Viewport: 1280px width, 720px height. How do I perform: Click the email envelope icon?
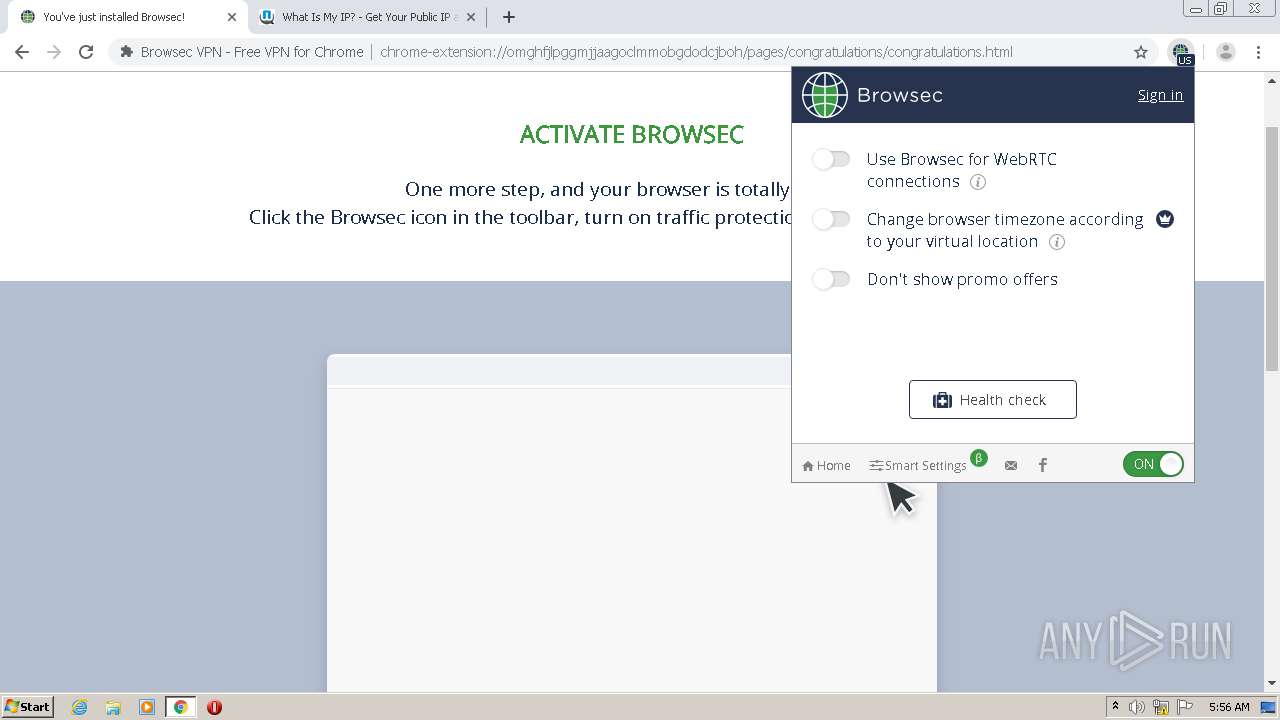coord(1011,465)
